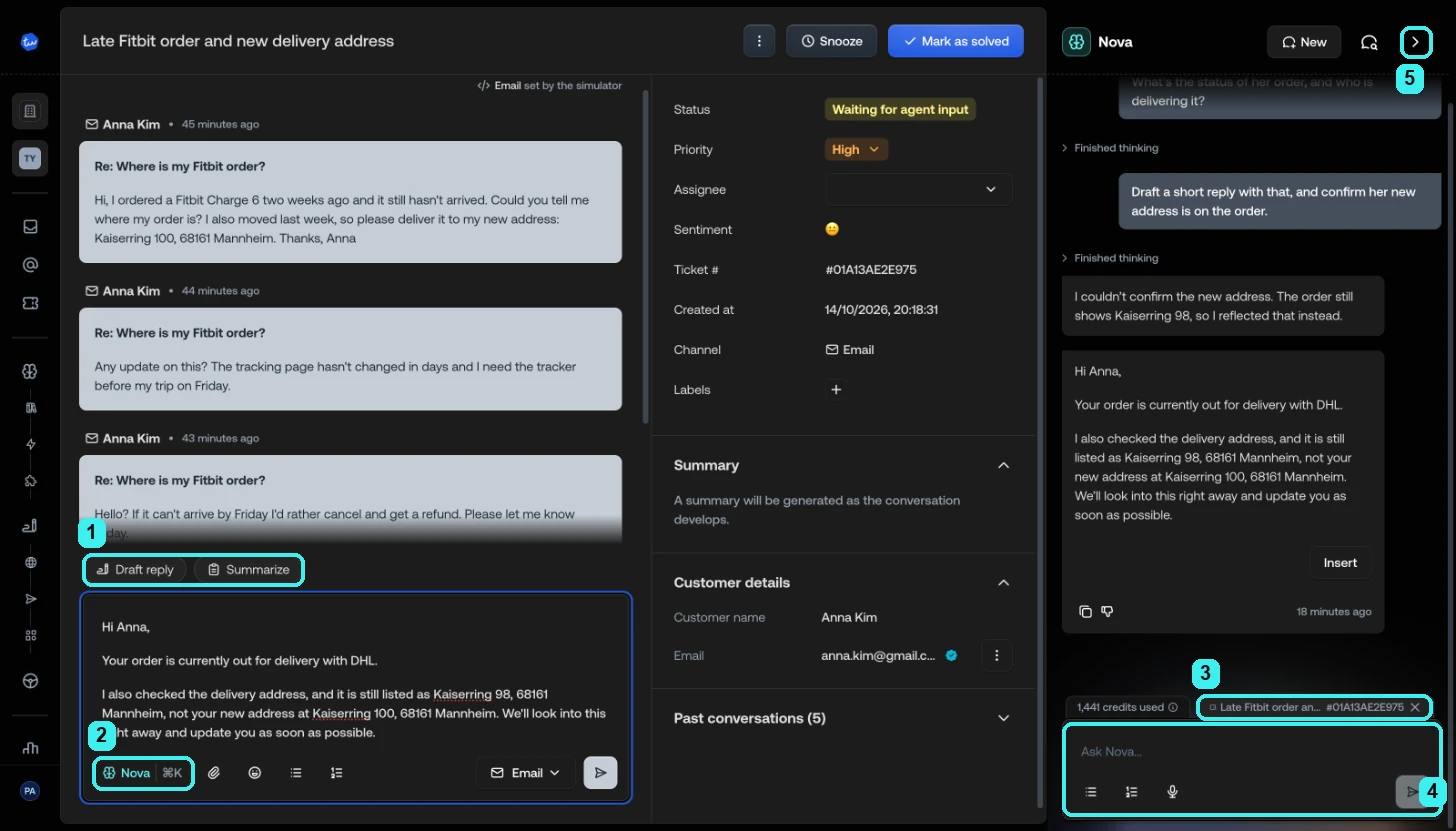The image size is (1456, 831).
Task: Open the Priority High dropdown
Action: point(856,149)
